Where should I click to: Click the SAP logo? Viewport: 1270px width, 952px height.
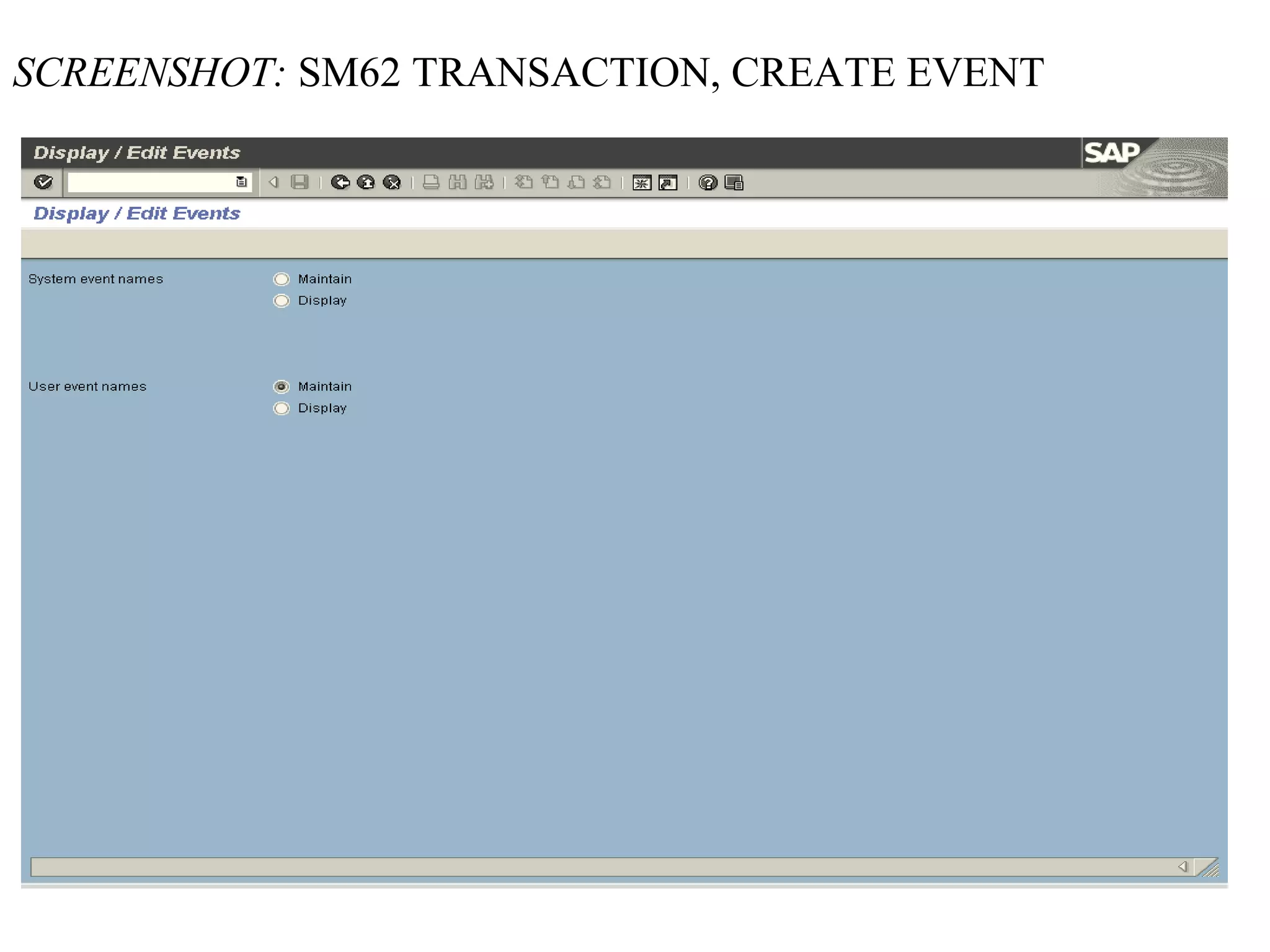pos(1112,152)
